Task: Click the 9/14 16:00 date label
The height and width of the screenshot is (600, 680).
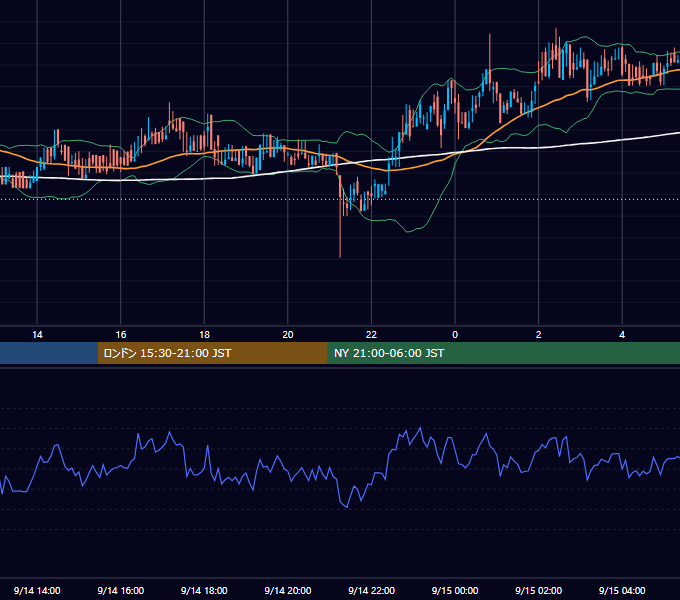Action: point(121,590)
